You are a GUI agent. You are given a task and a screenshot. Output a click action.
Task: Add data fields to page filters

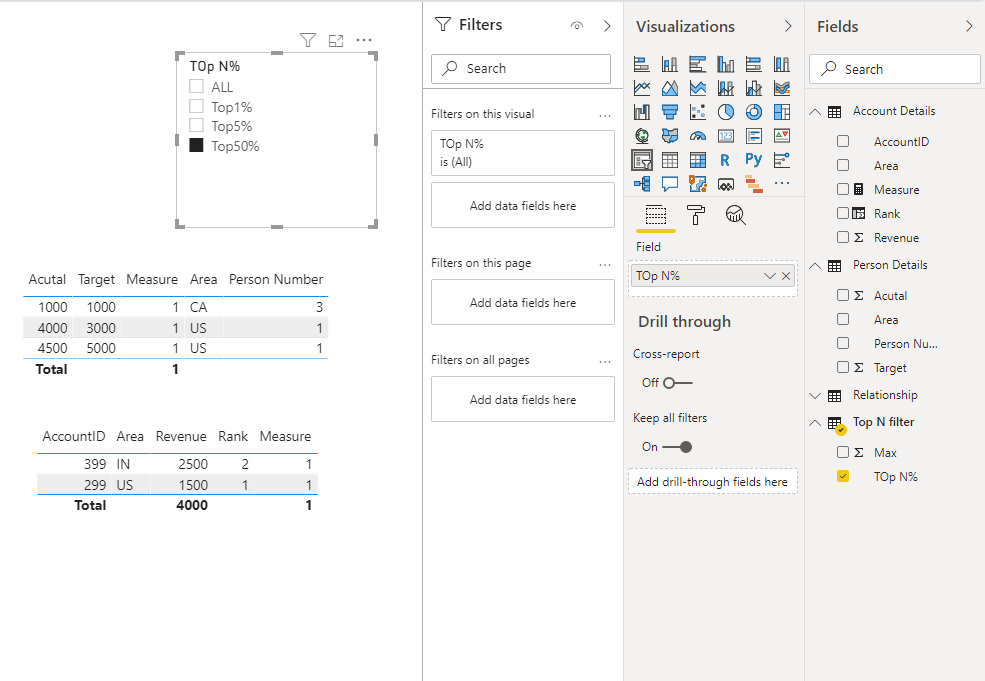[523, 302]
